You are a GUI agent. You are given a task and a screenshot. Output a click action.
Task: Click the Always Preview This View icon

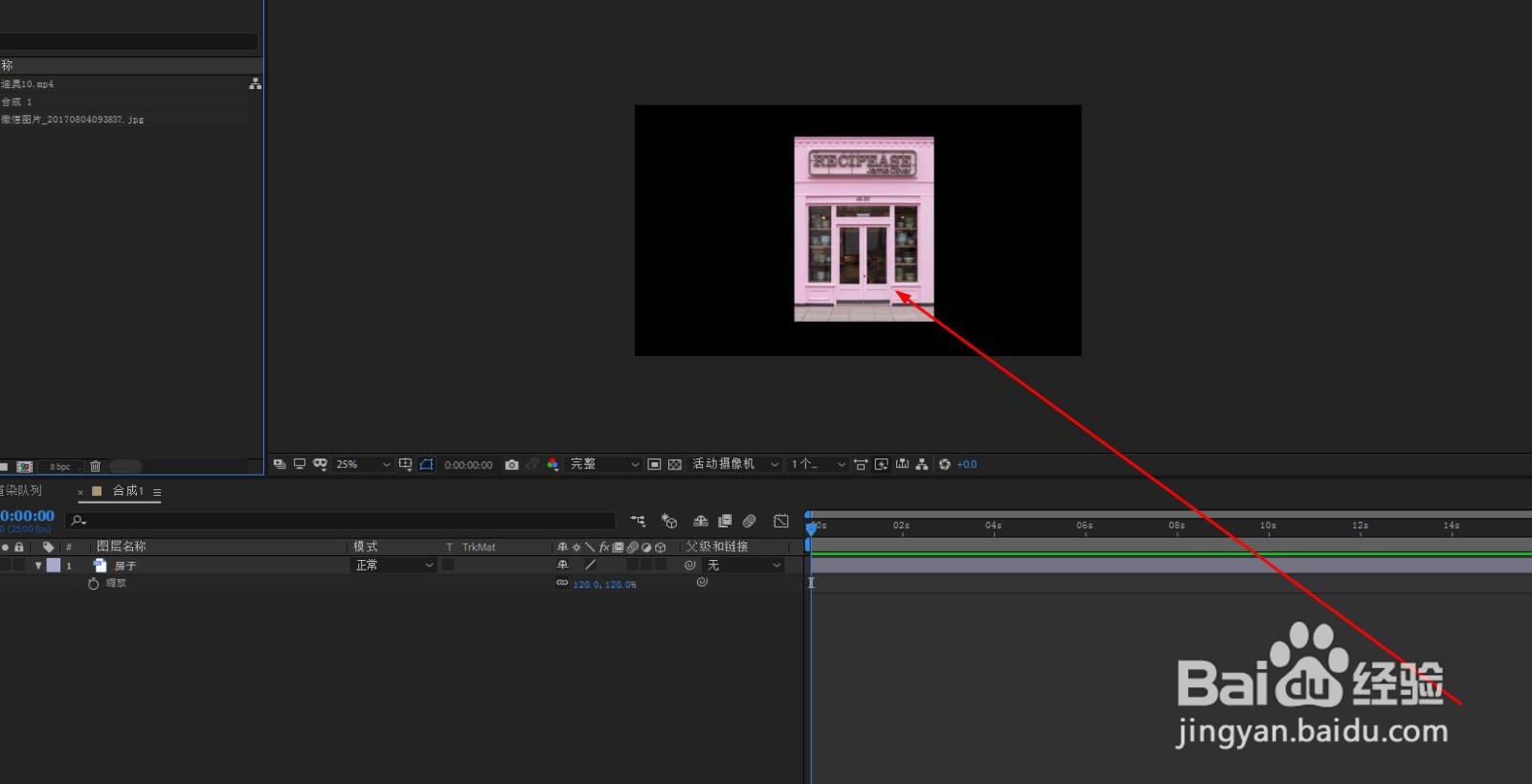pyautogui.click(x=280, y=464)
